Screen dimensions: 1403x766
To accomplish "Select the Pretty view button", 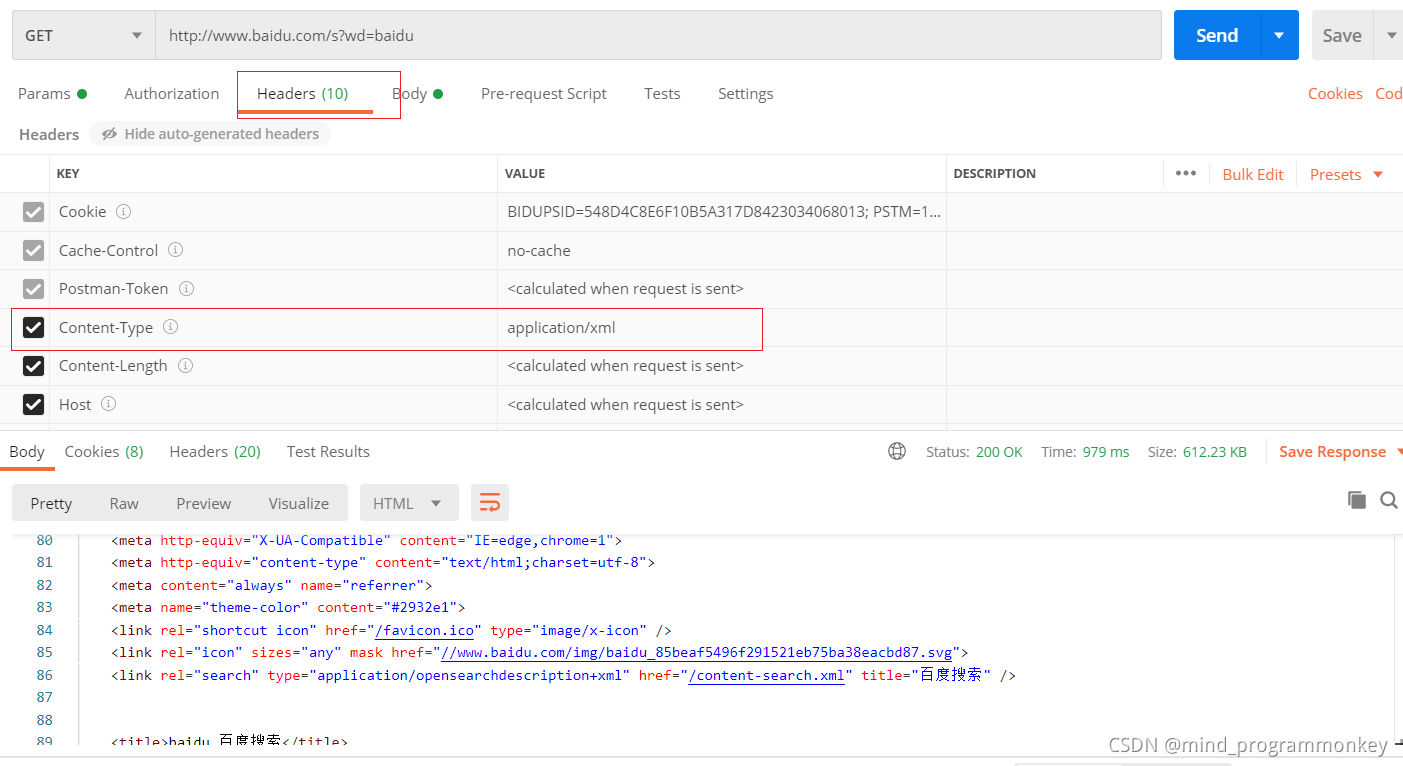I will (x=51, y=503).
